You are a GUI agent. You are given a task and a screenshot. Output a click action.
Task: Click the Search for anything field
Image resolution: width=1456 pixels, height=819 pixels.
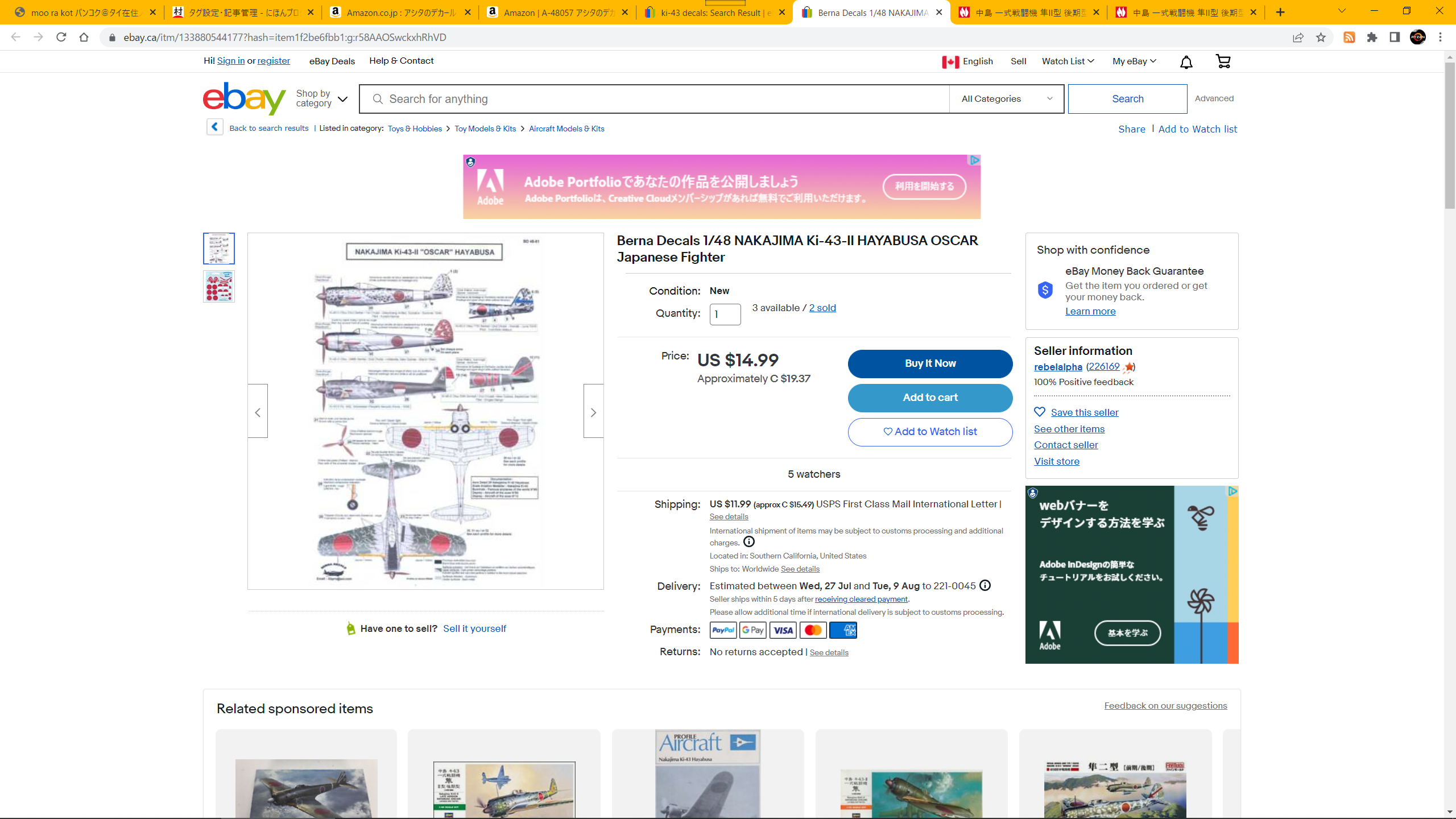[654, 99]
